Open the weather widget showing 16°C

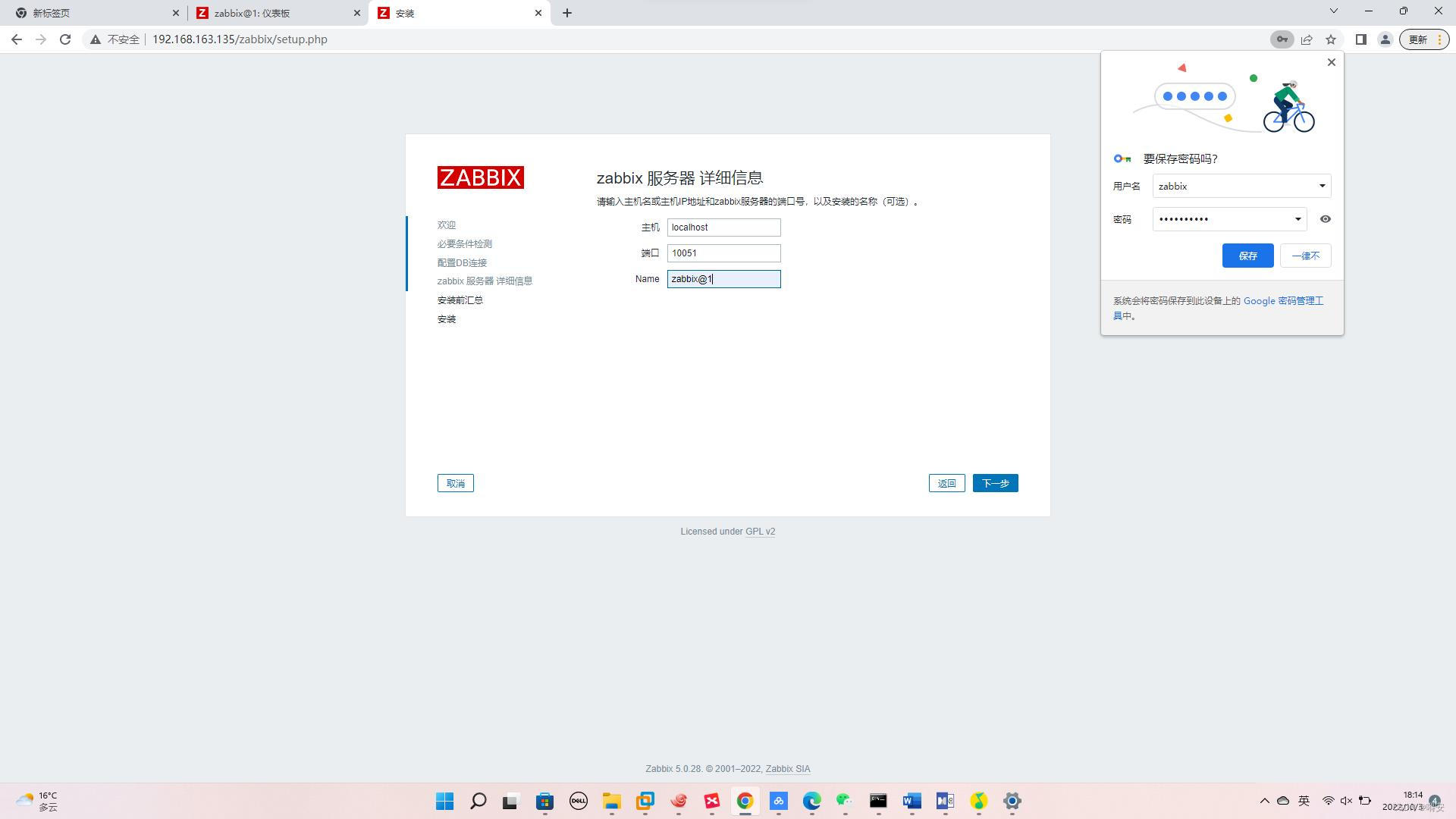coord(36,801)
